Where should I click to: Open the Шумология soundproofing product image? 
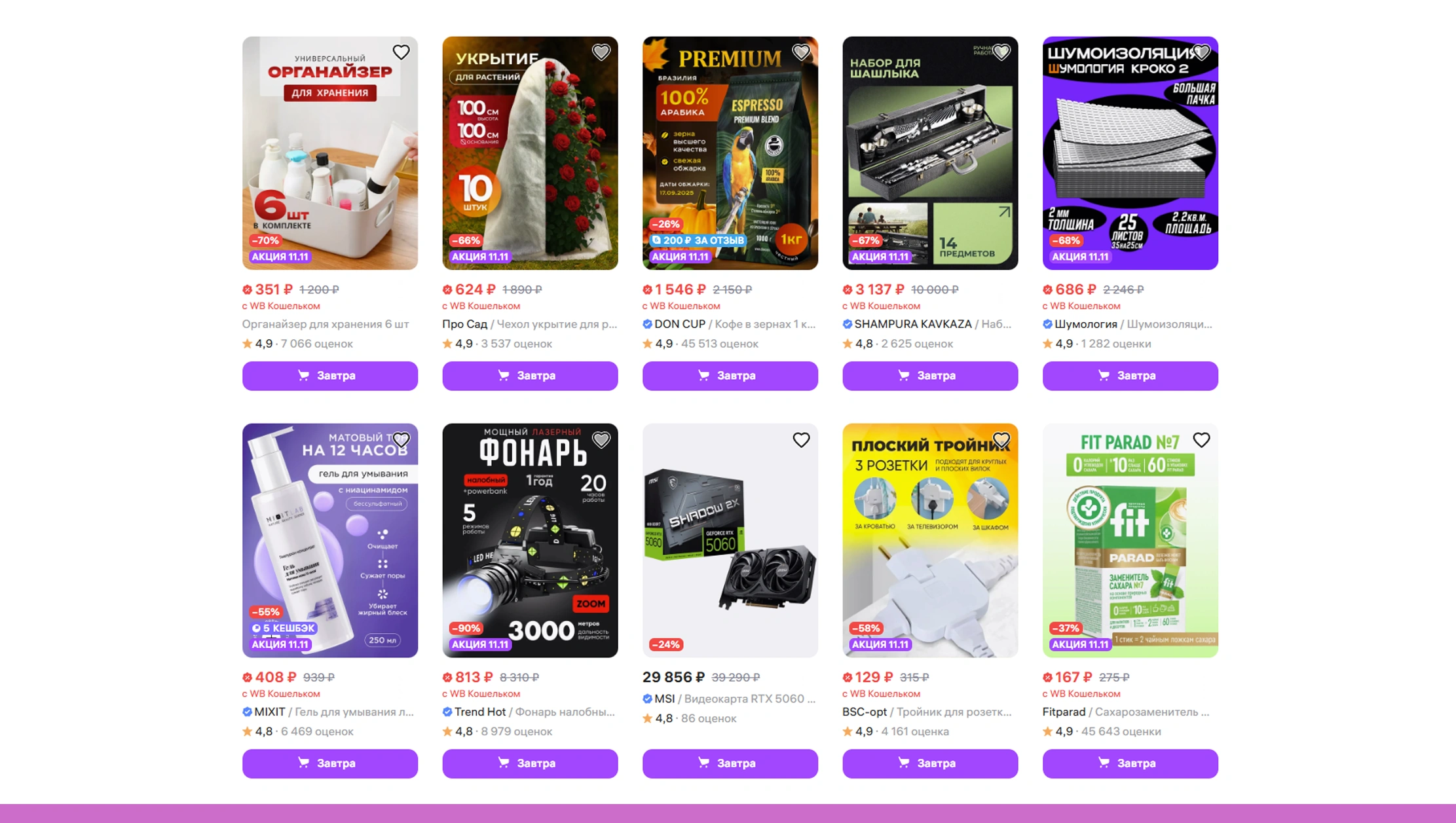click(1130, 153)
